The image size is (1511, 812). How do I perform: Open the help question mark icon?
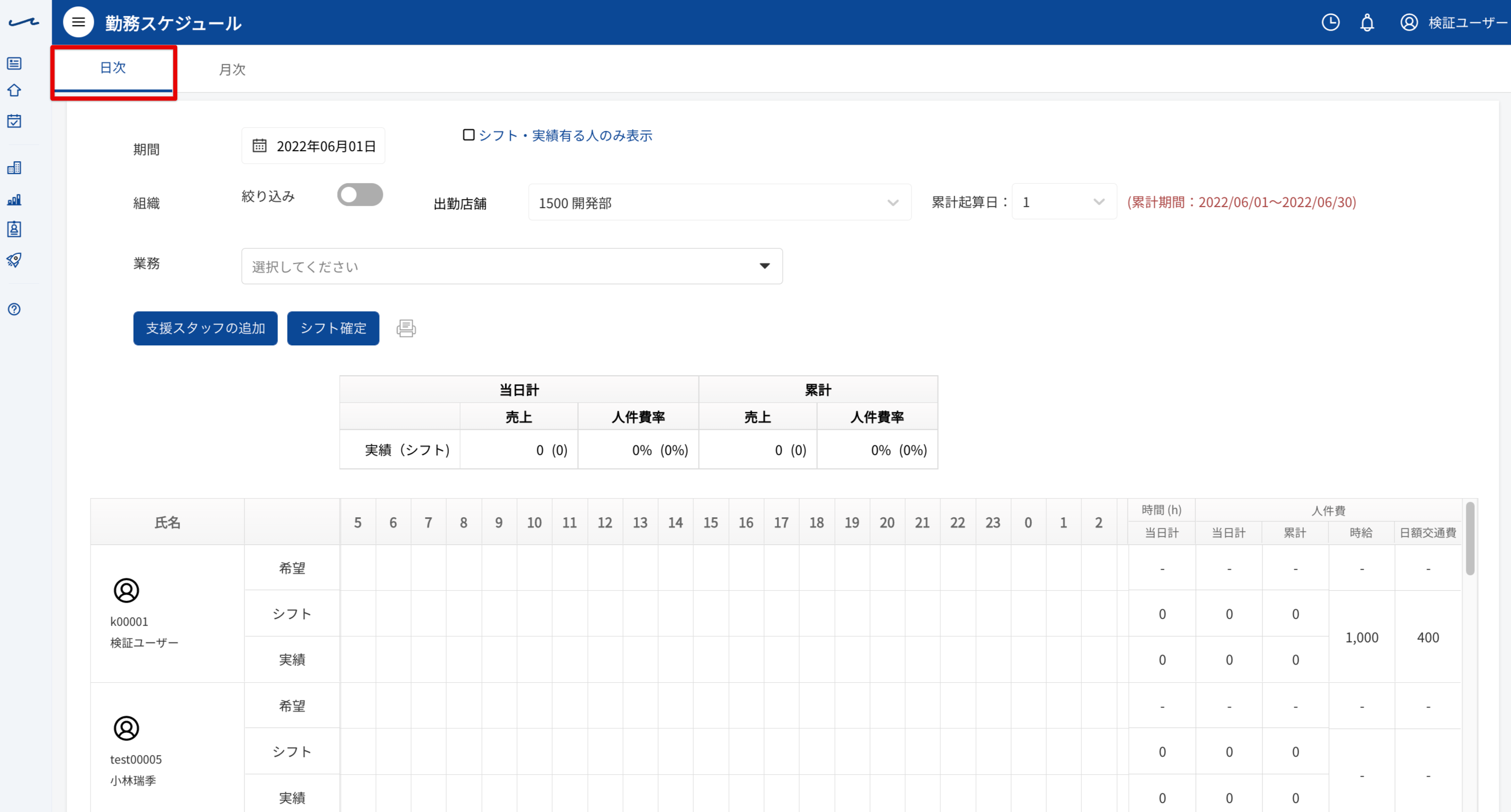click(14, 309)
